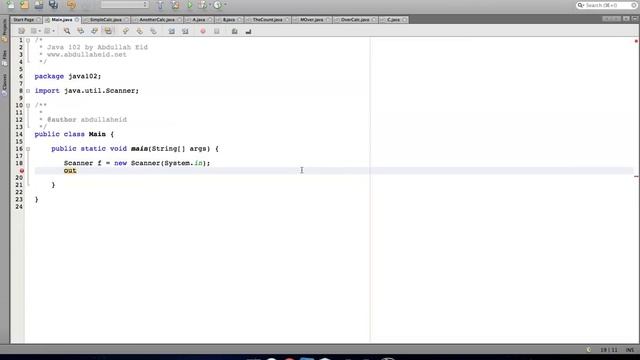This screenshot has width=640, height=360.
Task: Switch to the AnotherCalc.java tab
Action: click(x=157, y=20)
